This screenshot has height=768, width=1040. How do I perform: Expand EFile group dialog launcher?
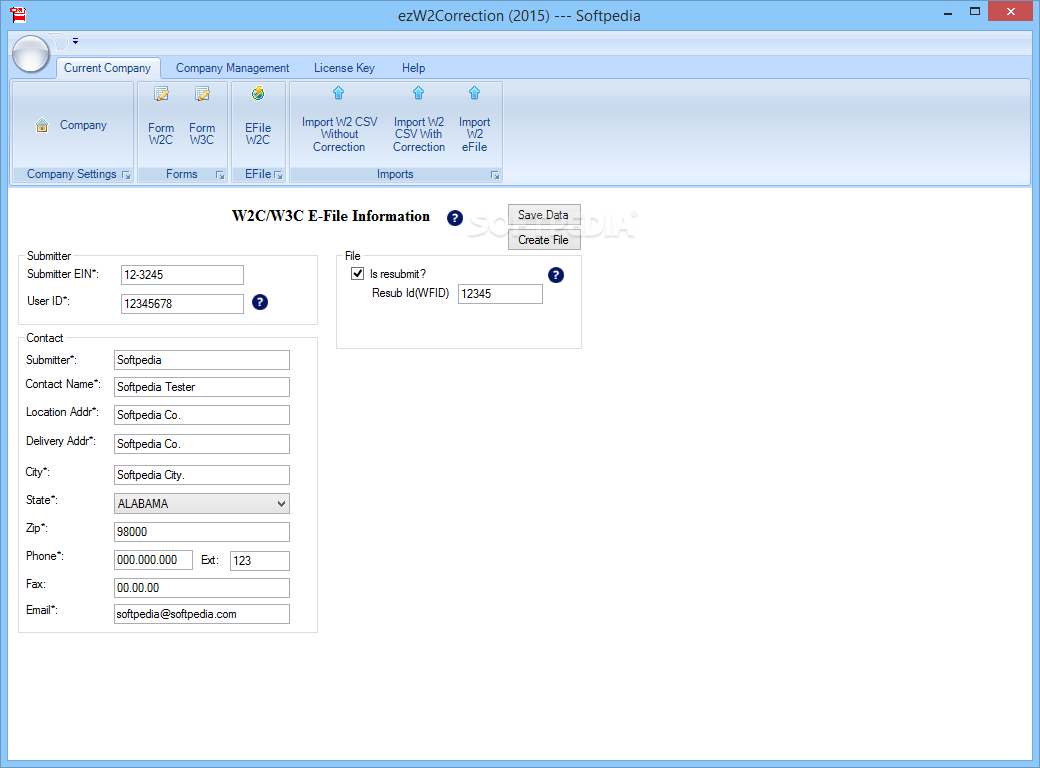pos(278,175)
